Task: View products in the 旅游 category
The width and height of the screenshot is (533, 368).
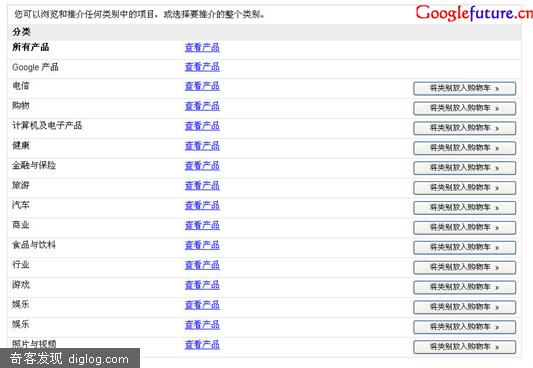Action: point(202,186)
